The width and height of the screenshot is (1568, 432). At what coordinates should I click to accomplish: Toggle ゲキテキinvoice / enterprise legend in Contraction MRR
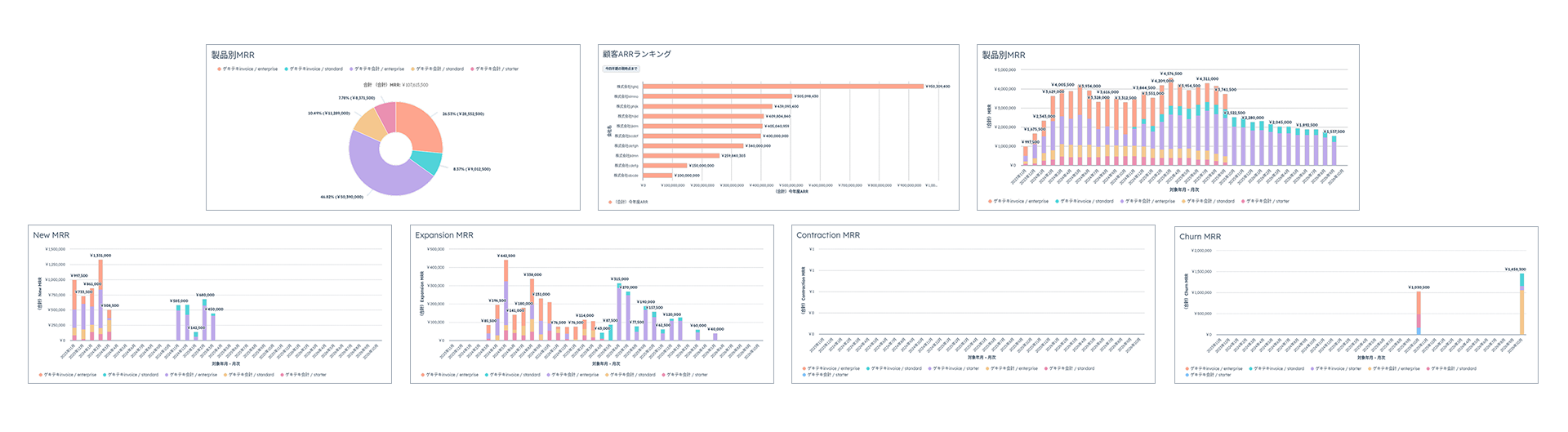click(831, 368)
